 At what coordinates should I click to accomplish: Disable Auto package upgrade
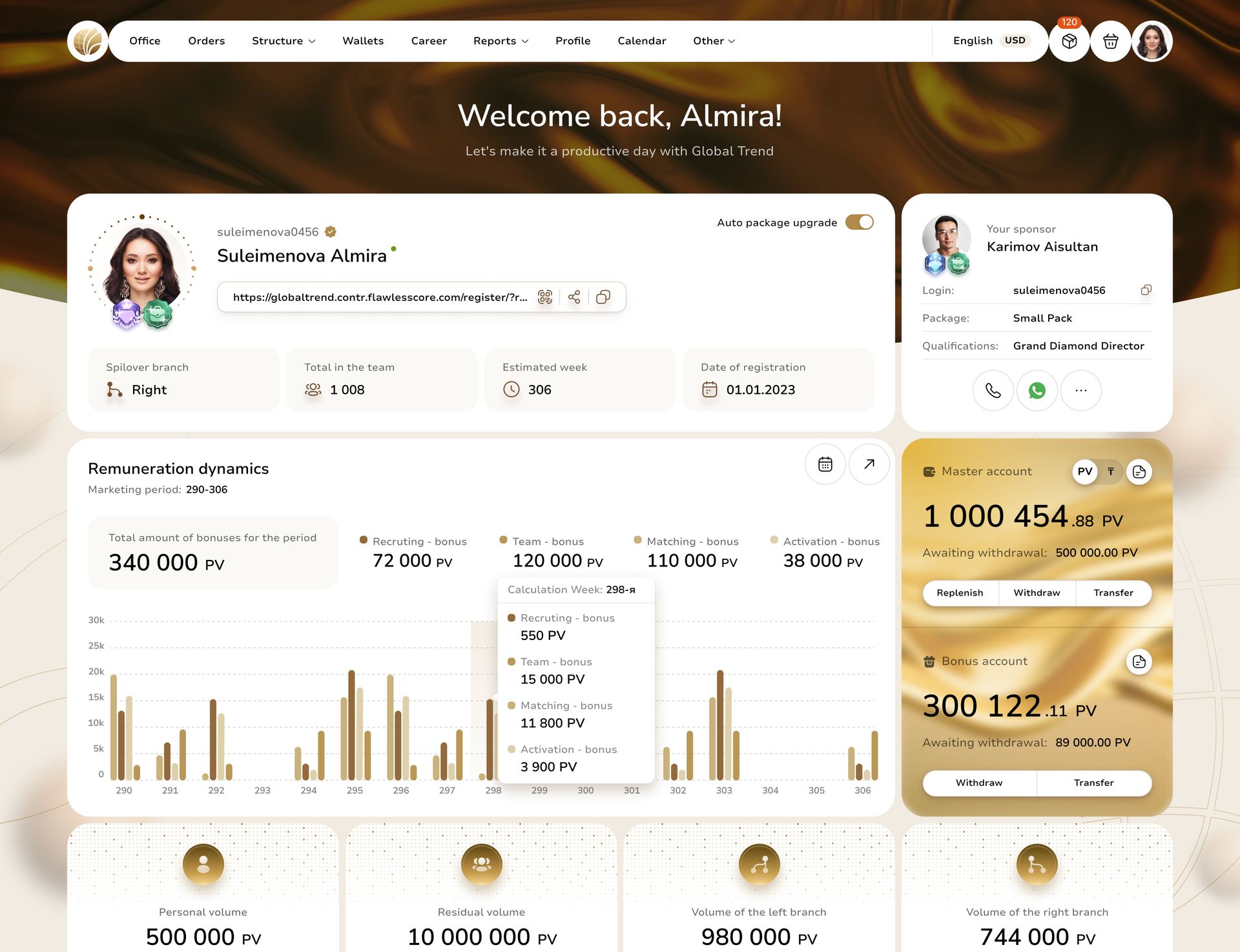[860, 222]
